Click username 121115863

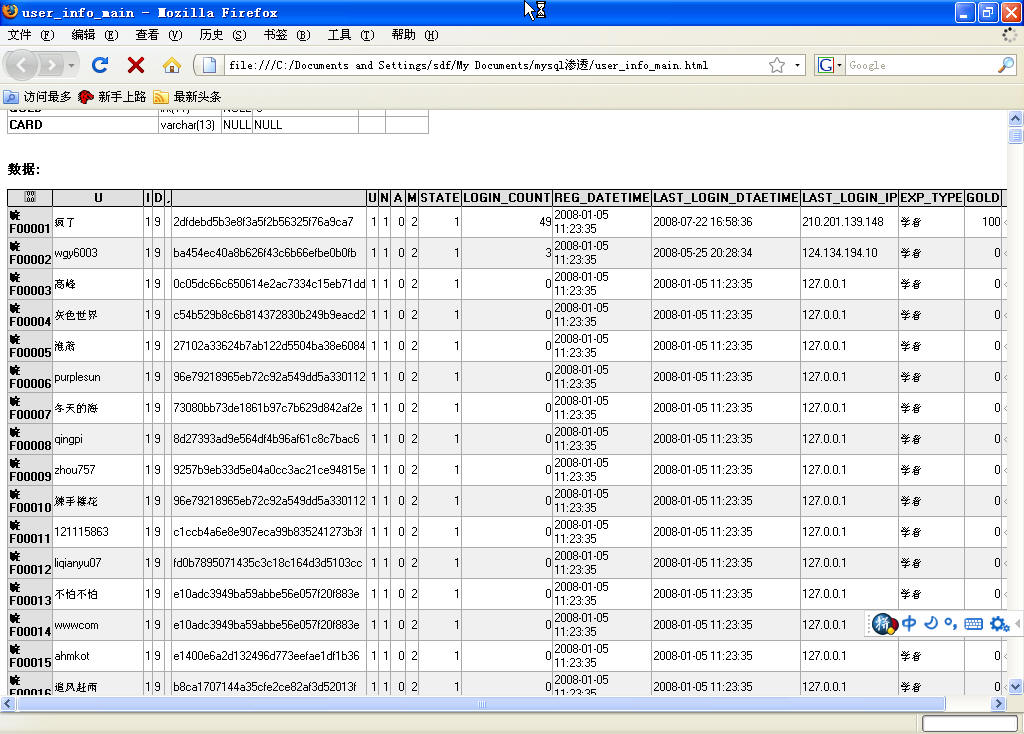pyautogui.click(x=81, y=532)
